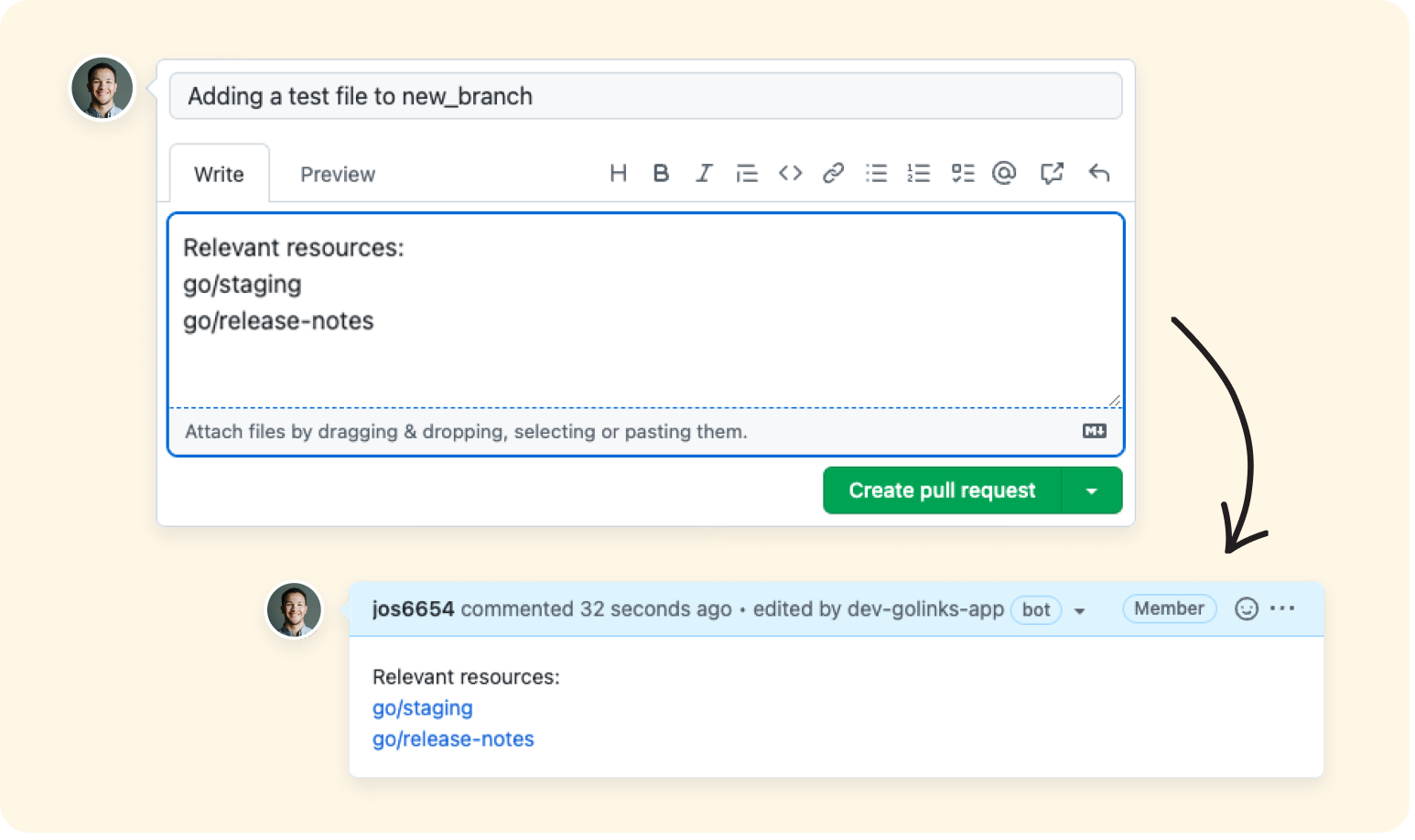Expand the dropdown next to the bot badge
The height and width of the screenshot is (840, 1415).
click(1080, 610)
